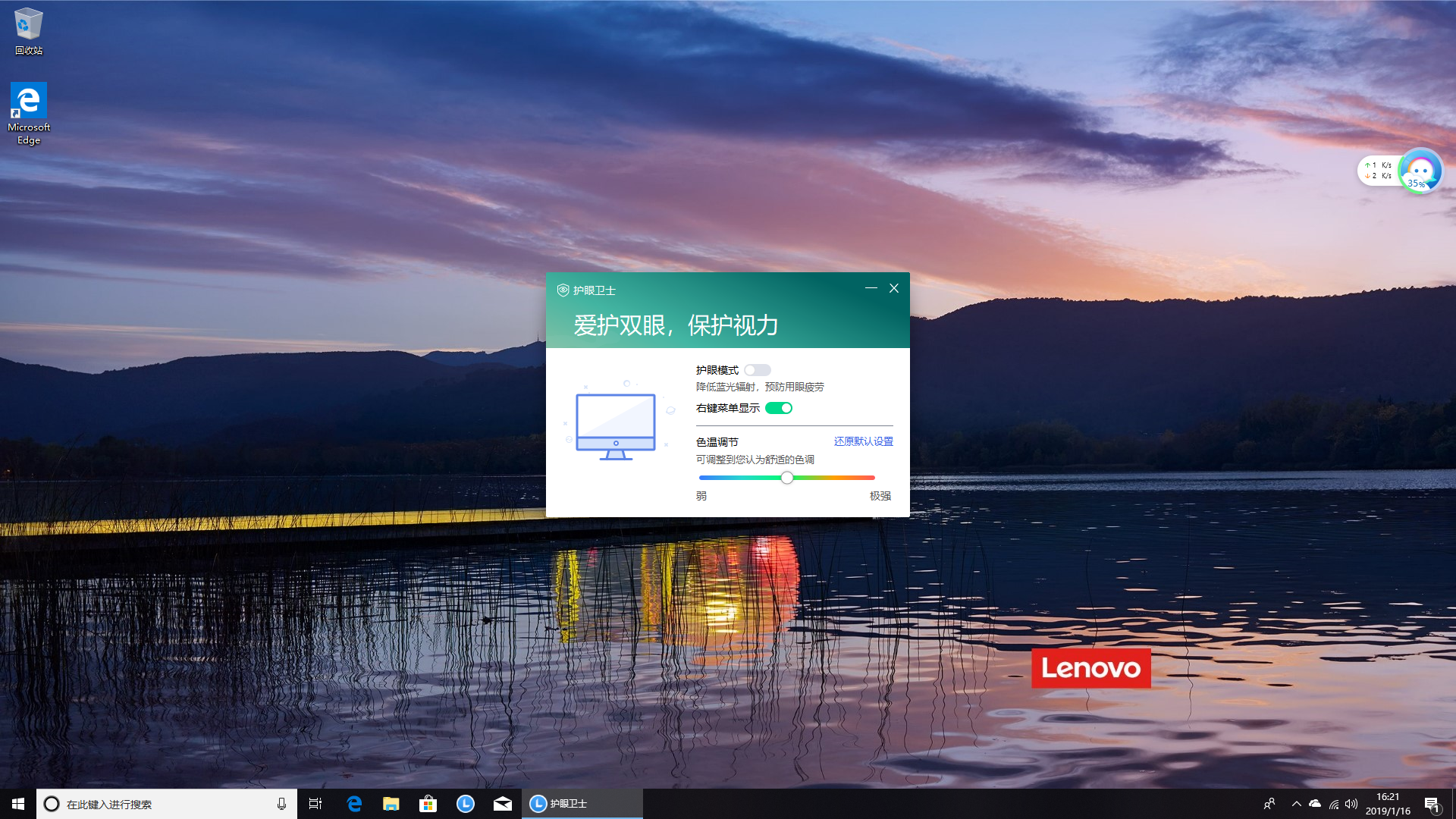Launch Microsoft Edge from the taskbar
The image size is (1456, 819).
[x=353, y=804]
